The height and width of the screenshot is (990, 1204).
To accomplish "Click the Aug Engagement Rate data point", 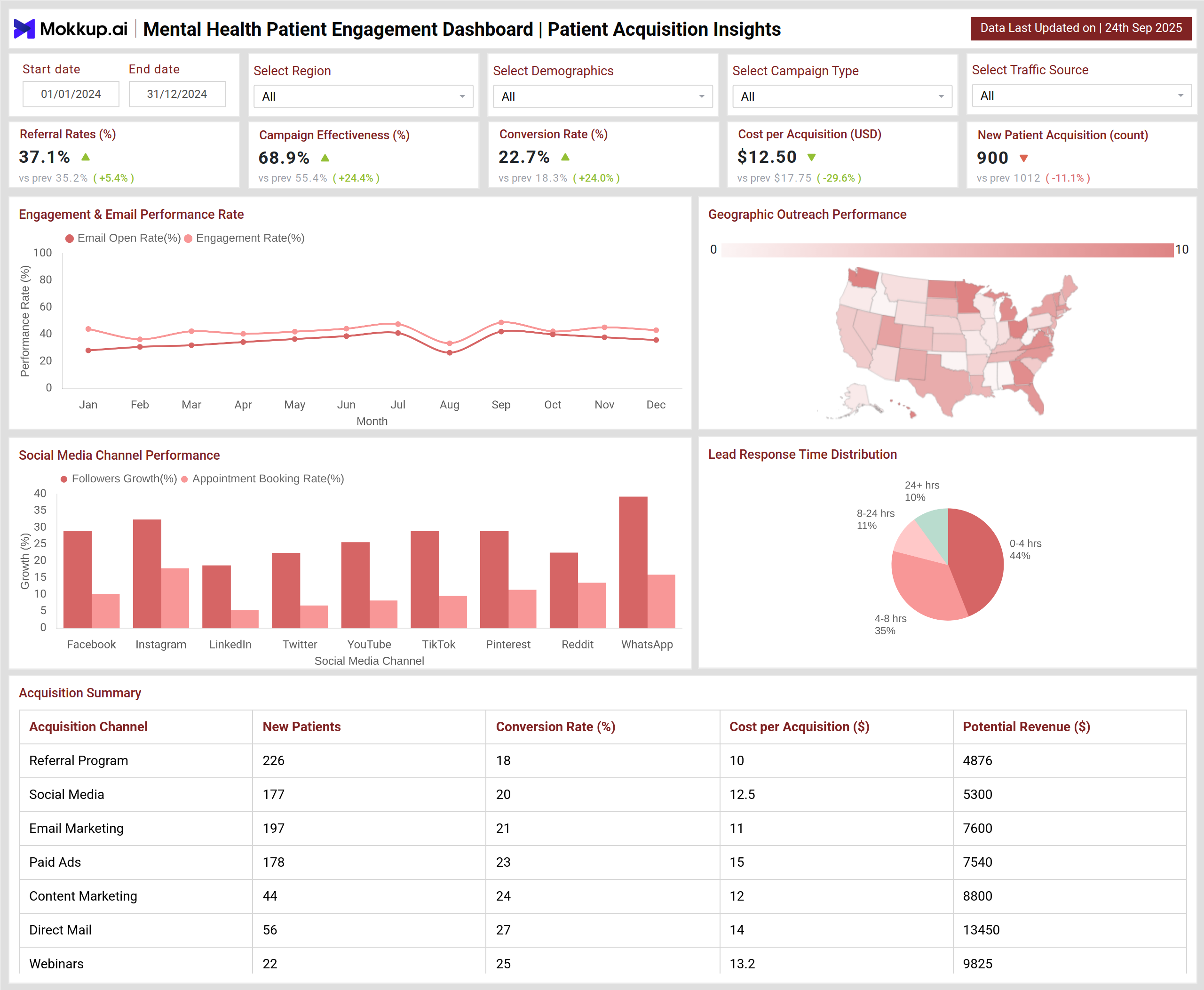I will coord(450,343).
